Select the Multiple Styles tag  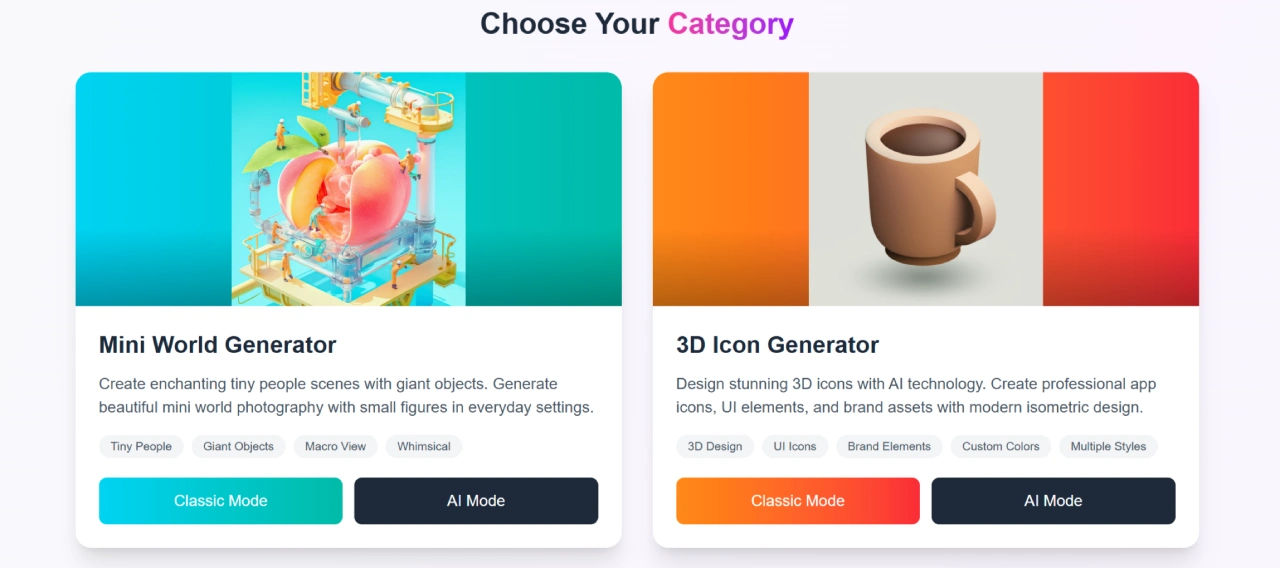(1108, 446)
